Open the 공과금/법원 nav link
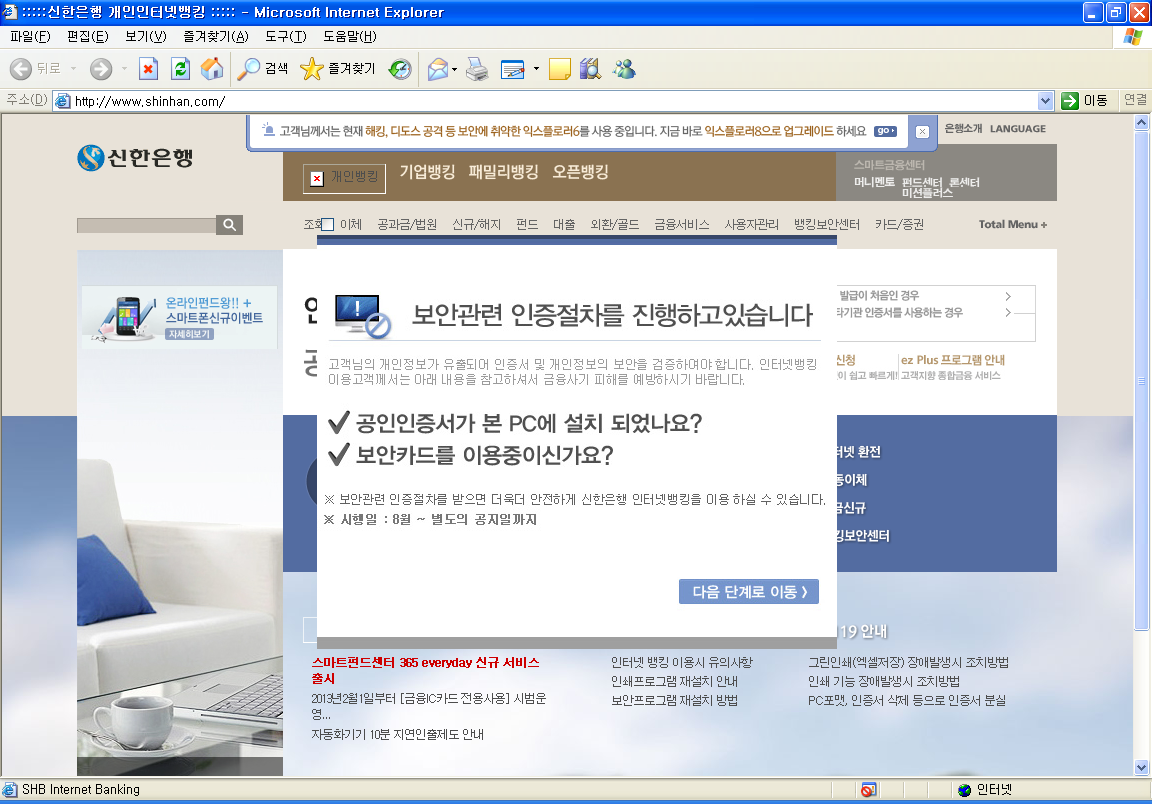Screen dimensions: 1152x811 pos(407,224)
